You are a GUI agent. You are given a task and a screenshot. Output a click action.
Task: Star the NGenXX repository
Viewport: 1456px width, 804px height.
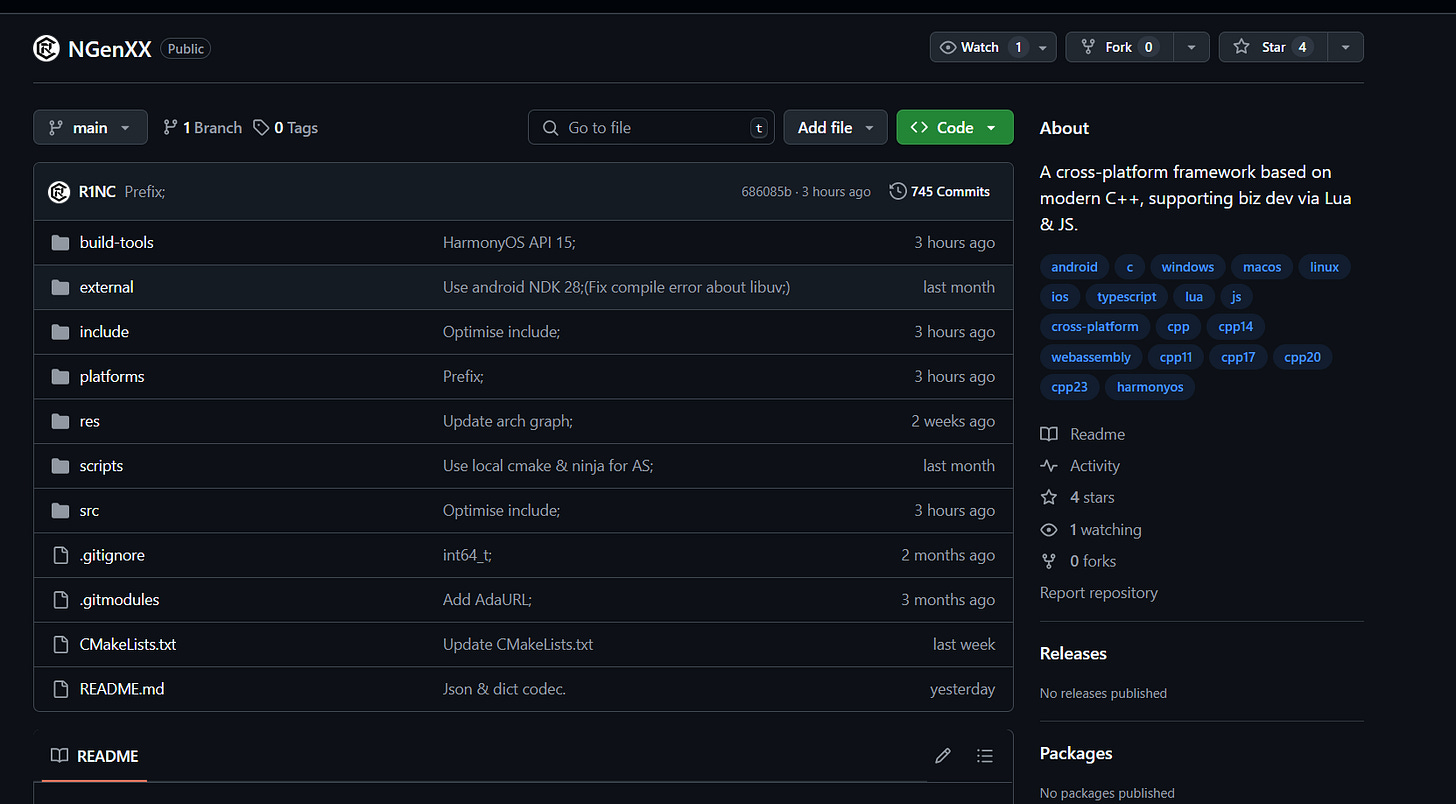point(1273,47)
